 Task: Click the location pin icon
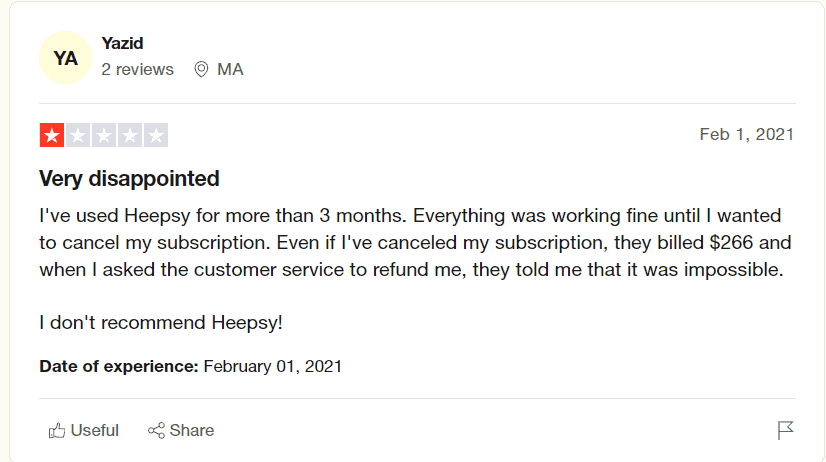pyautogui.click(x=201, y=70)
